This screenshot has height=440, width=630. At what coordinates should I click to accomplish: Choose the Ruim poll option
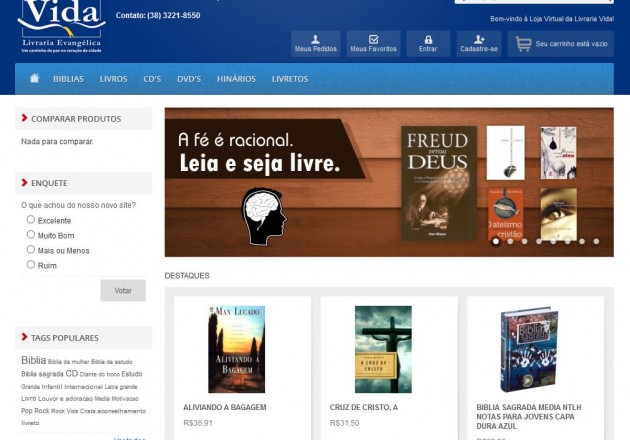pyautogui.click(x=31, y=264)
